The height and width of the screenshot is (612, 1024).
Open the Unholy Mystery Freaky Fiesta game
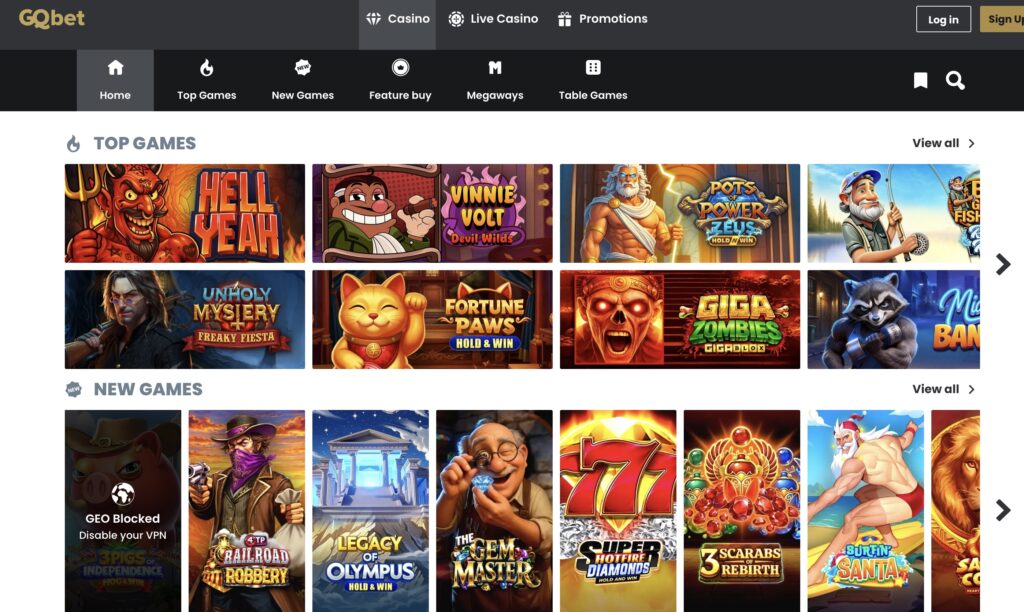click(x=185, y=319)
